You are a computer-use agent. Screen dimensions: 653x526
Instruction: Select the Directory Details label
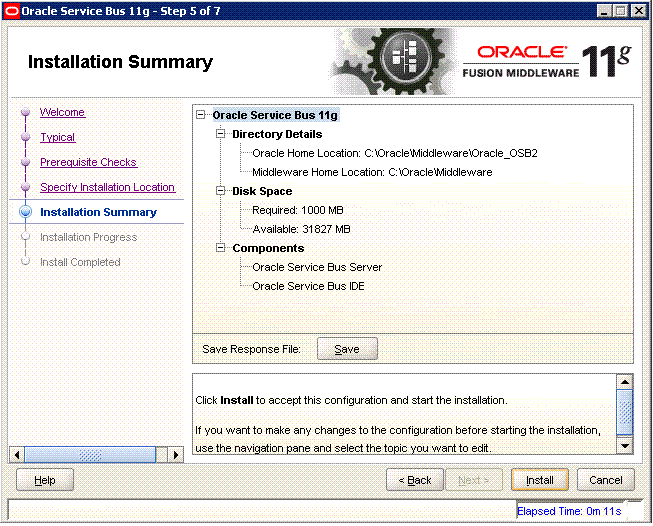pos(277,134)
